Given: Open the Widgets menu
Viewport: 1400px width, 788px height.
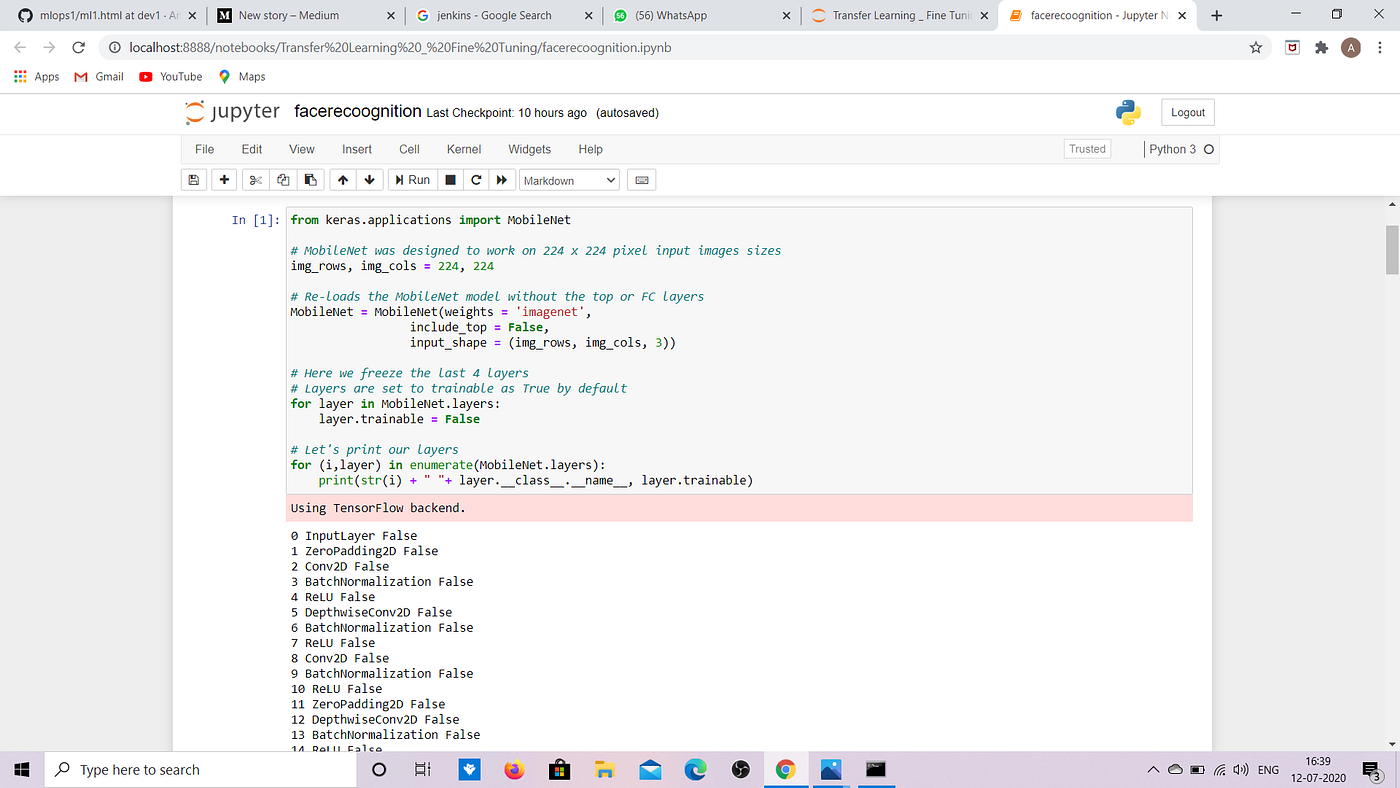Looking at the screenshot, I should 529,149.
